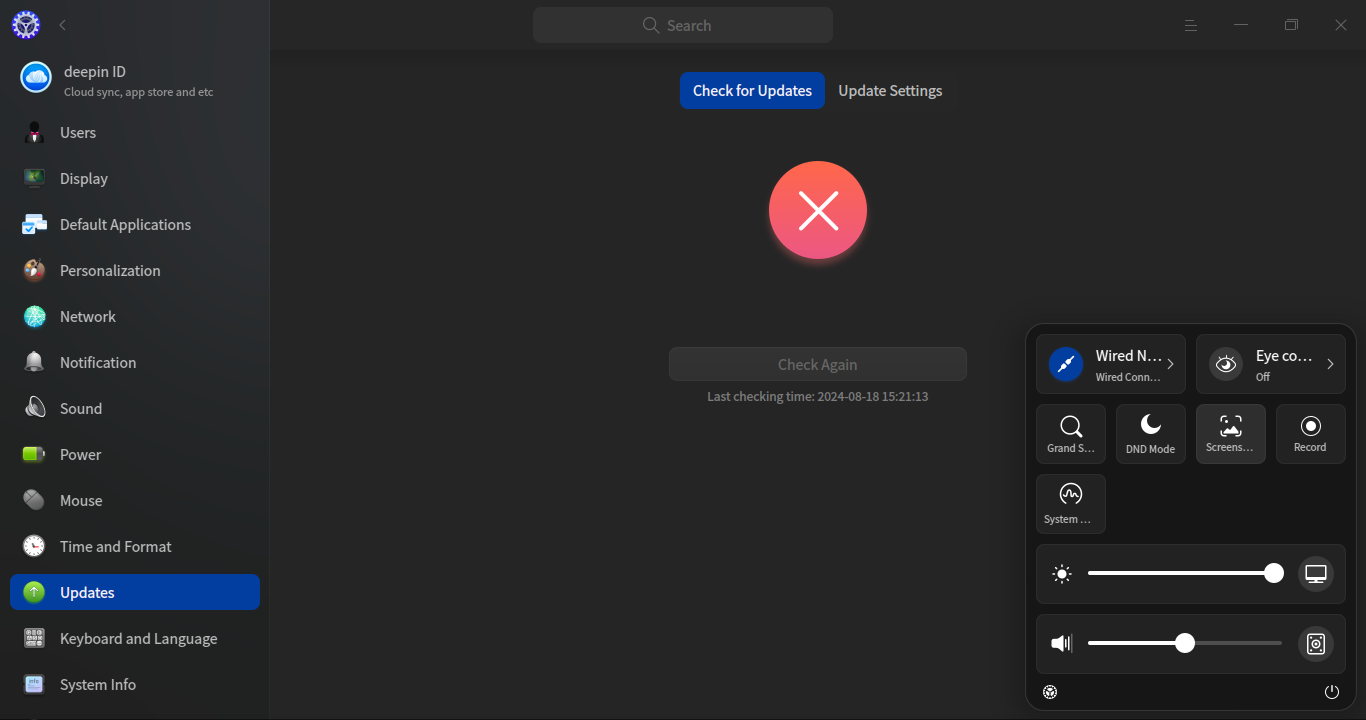
Task: Expand the Wired Network details arrow
Action: [x=1171, y=364]
